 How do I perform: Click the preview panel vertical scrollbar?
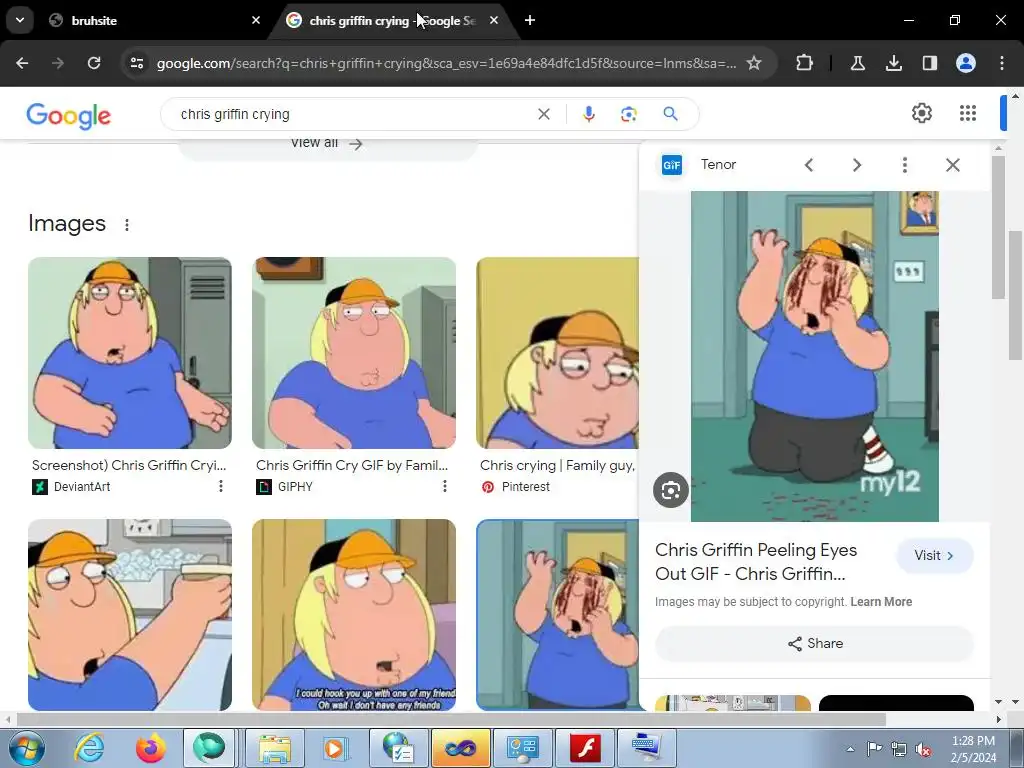[x=998, y=227]
